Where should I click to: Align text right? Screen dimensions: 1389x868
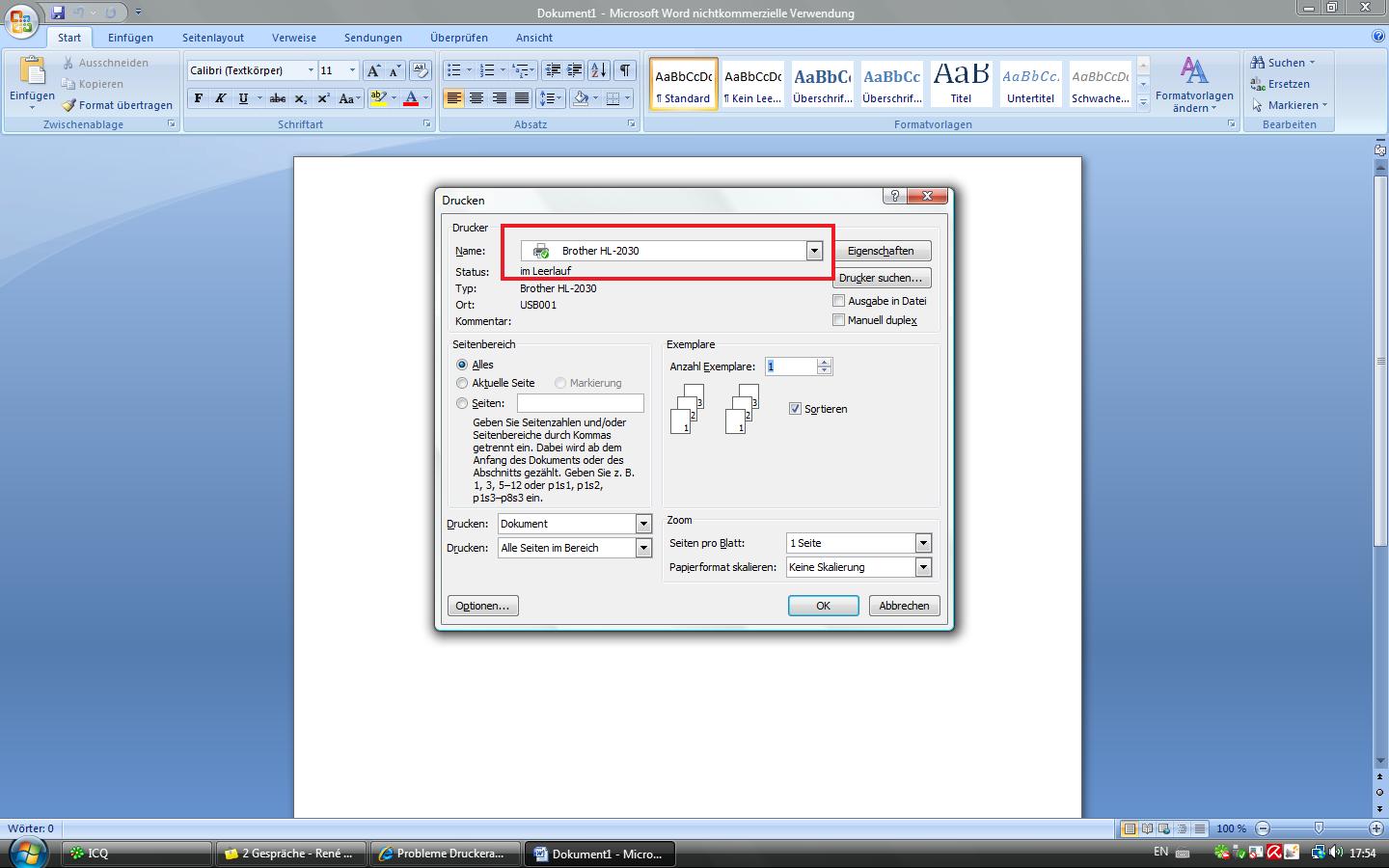pyautogui.click(x=500, y=98)
